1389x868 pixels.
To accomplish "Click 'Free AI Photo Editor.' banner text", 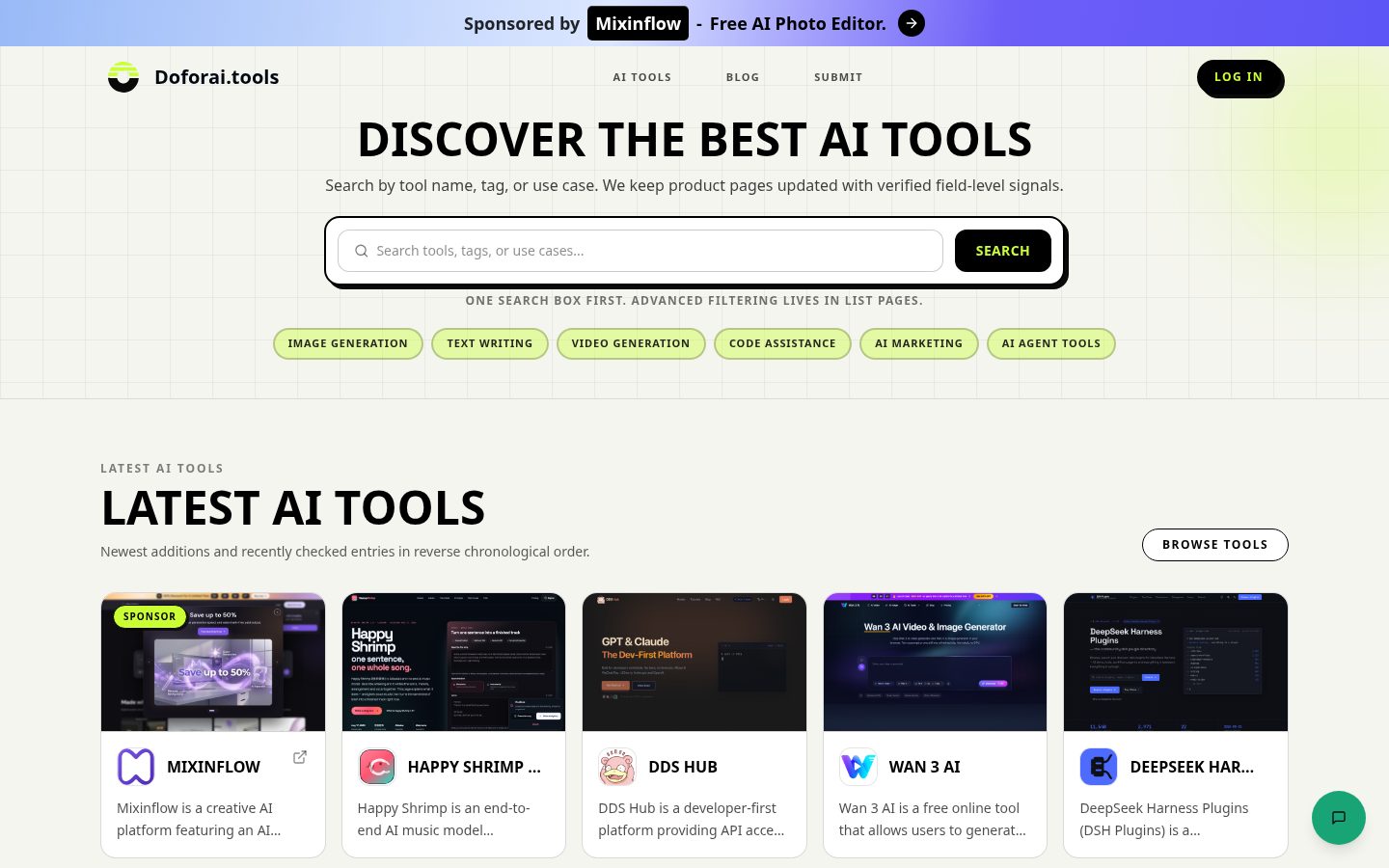I will click(798, 23).
